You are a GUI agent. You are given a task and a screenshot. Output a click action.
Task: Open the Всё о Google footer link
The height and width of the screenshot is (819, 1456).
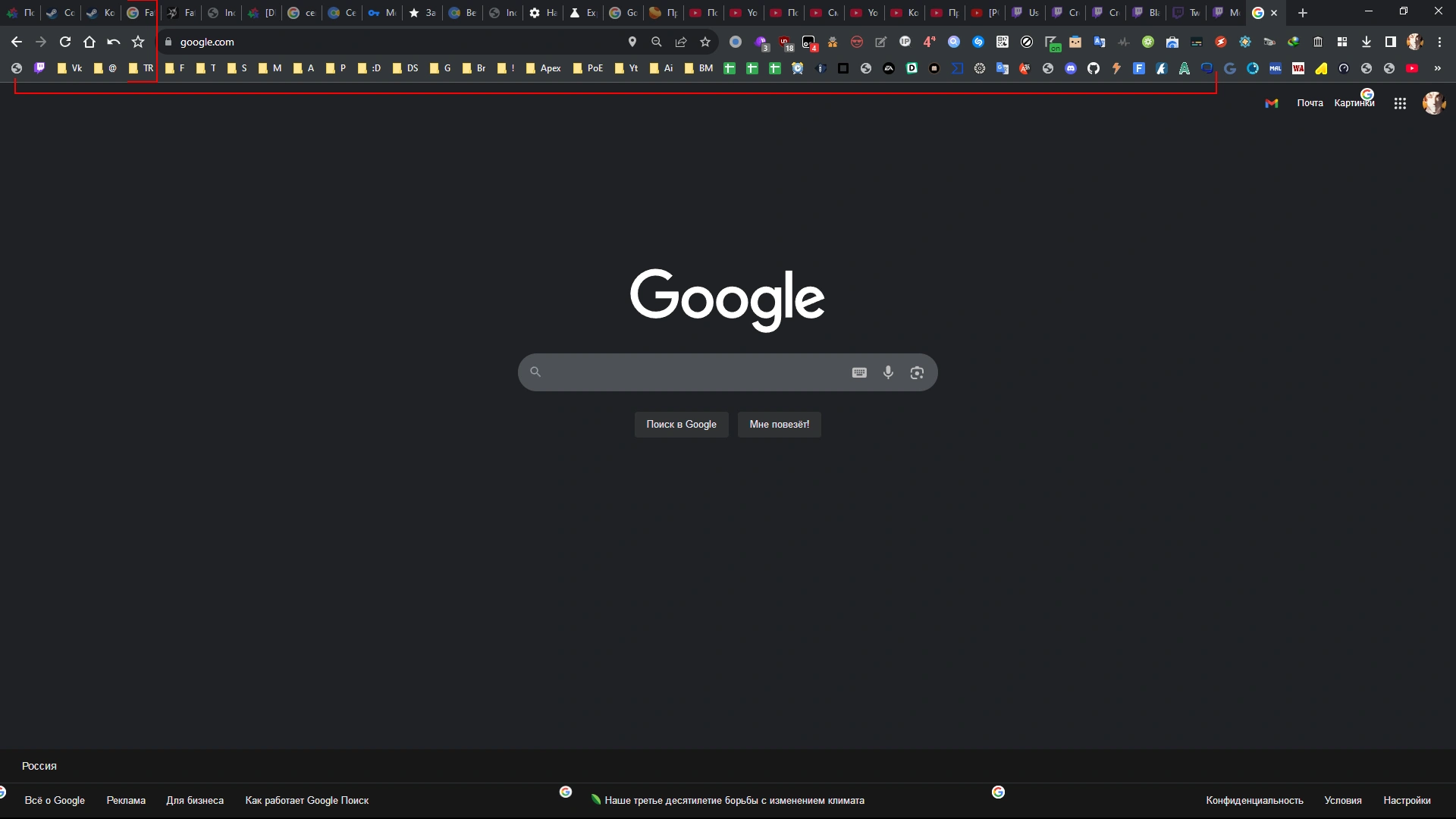(x=55, y=800)
